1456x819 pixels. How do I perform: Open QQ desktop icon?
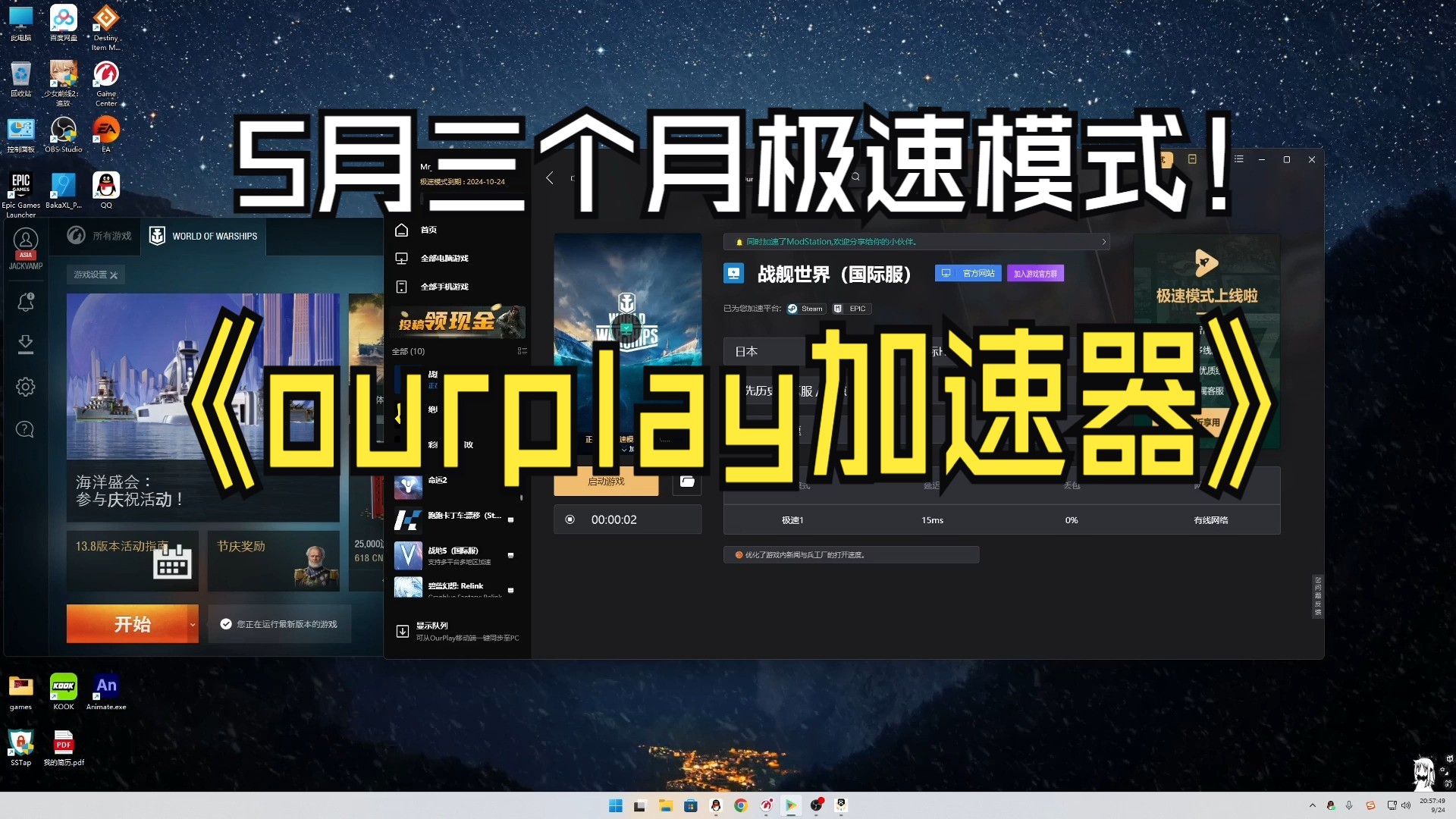[x=106, y=190]
